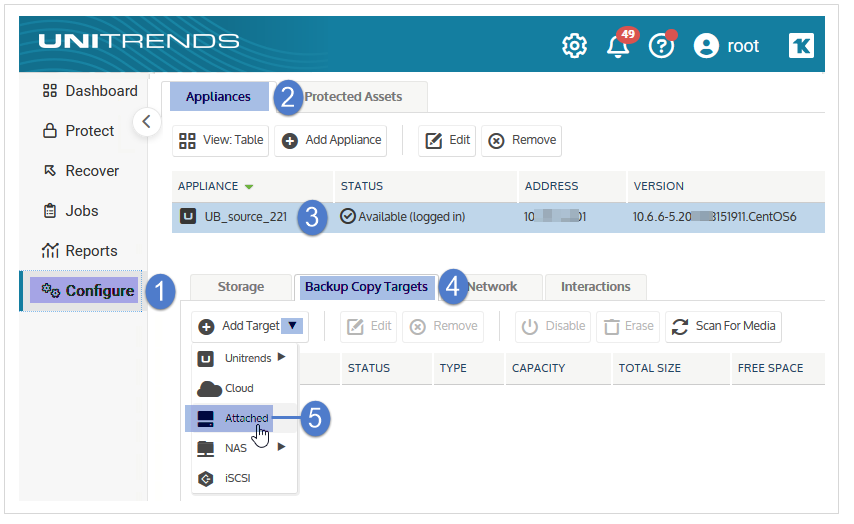Viewport: 854px width, 524px height.
Task: Click the appliance STATUS column header
Action: click(425, 186)
